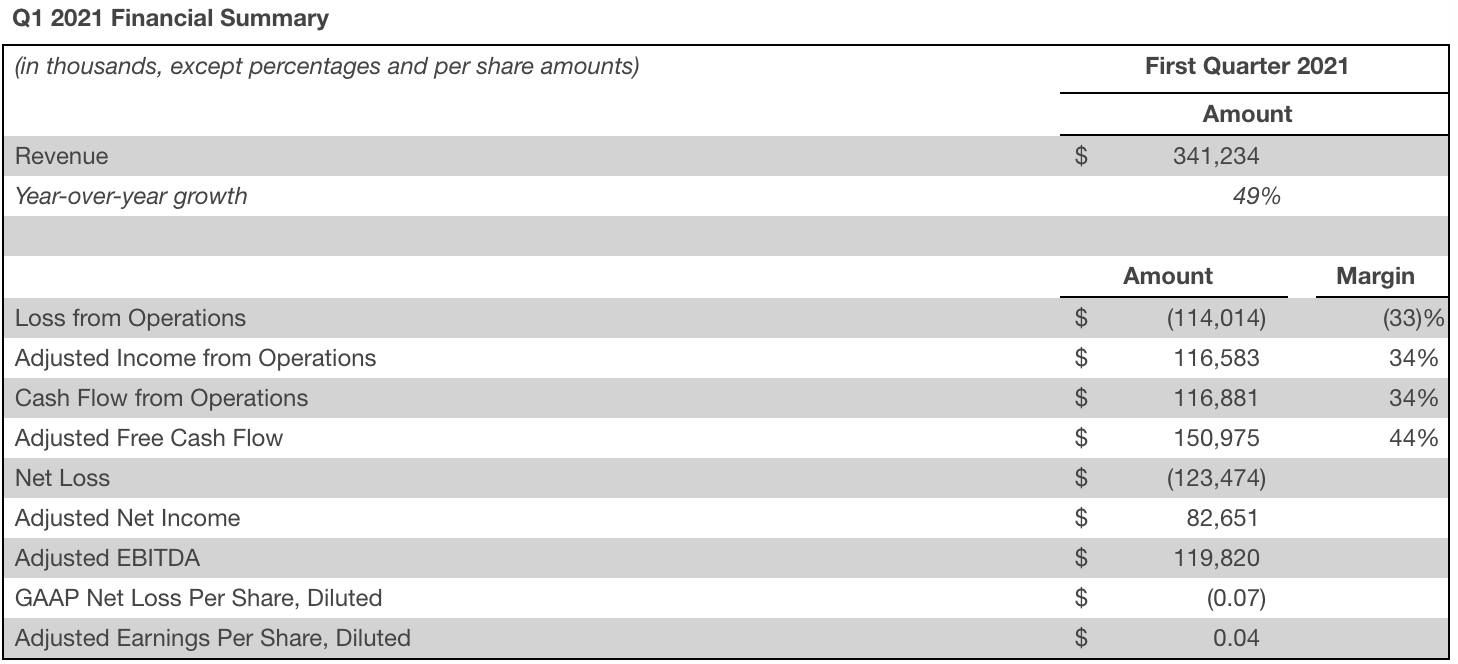This screenshot has width=1458, height=664.
Task: Select the Revenue row label
Action: [62, 156]
